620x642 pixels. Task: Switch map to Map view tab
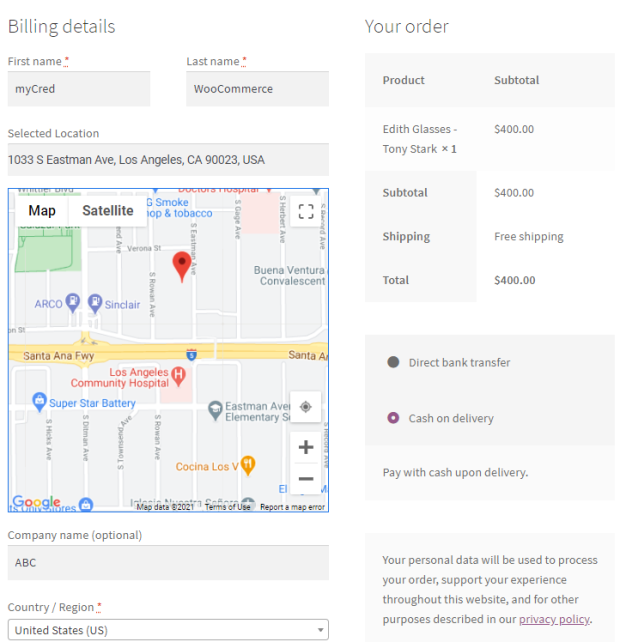(x=42, y=211)
